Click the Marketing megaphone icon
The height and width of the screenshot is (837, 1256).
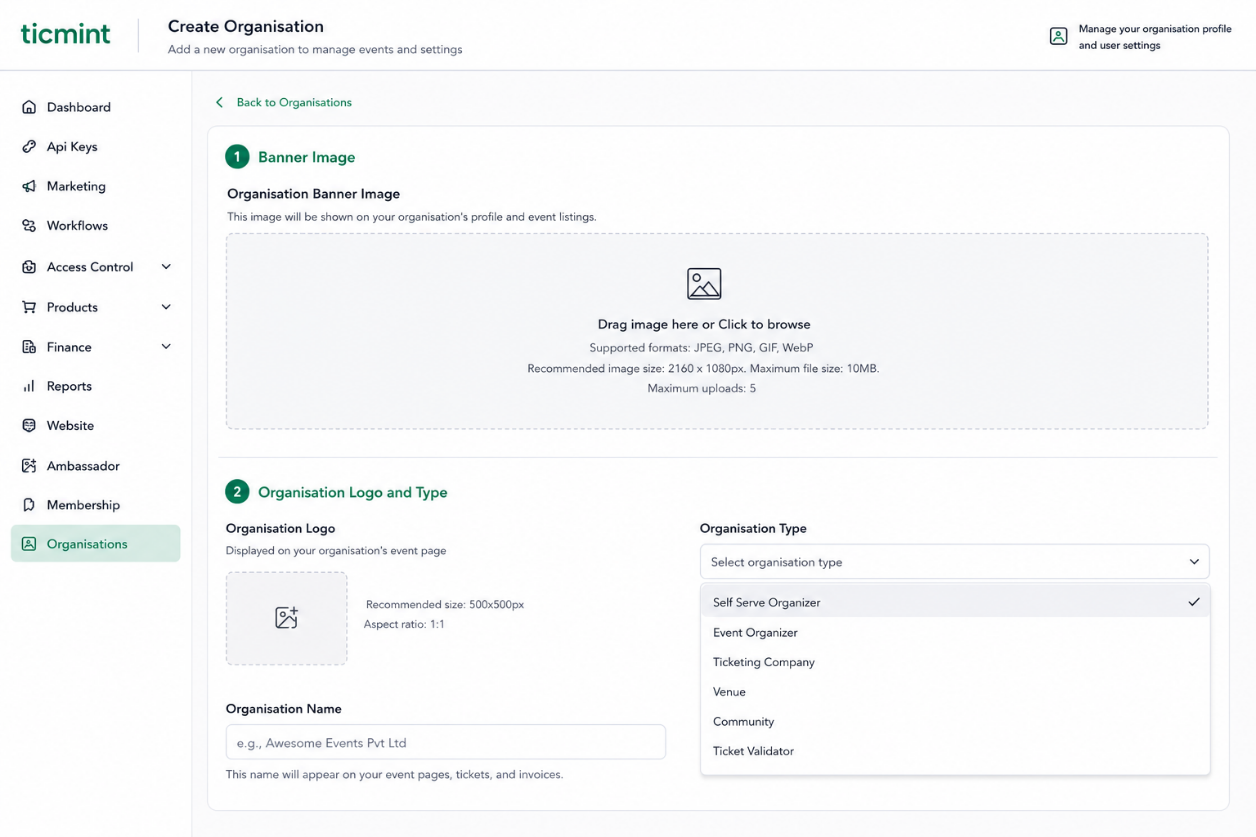[29, 186]
